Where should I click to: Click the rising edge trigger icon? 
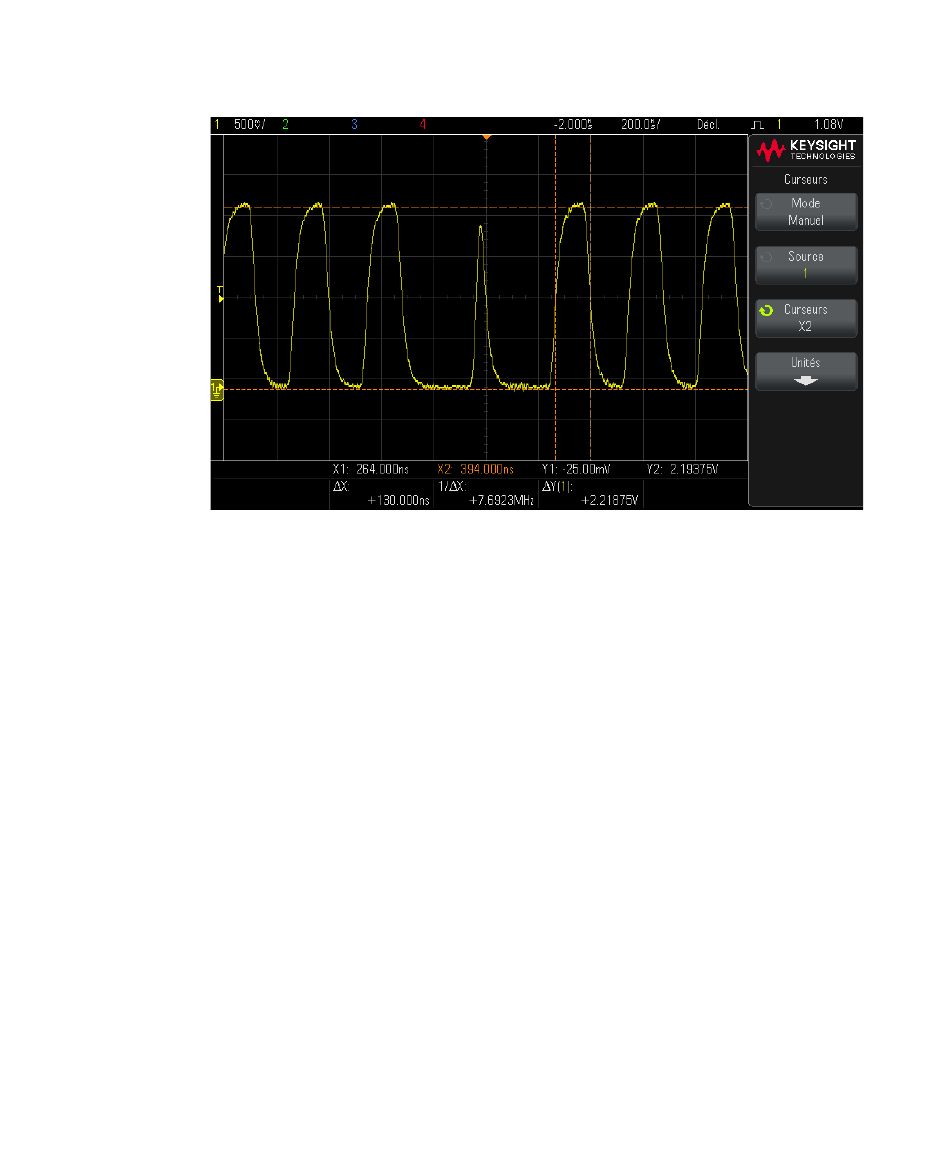click(x=758, y=125)
